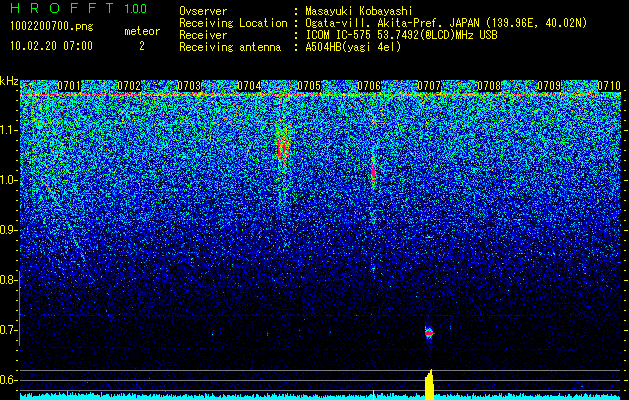Click the 0710 time marker

(609, 86)
